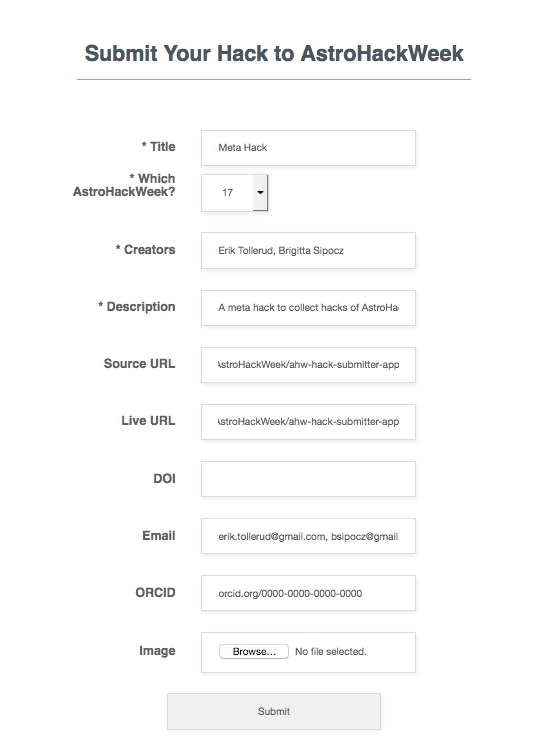
Task: Open the Which AstroHackWeek dropdown arrow
Action: click(260, 193)
